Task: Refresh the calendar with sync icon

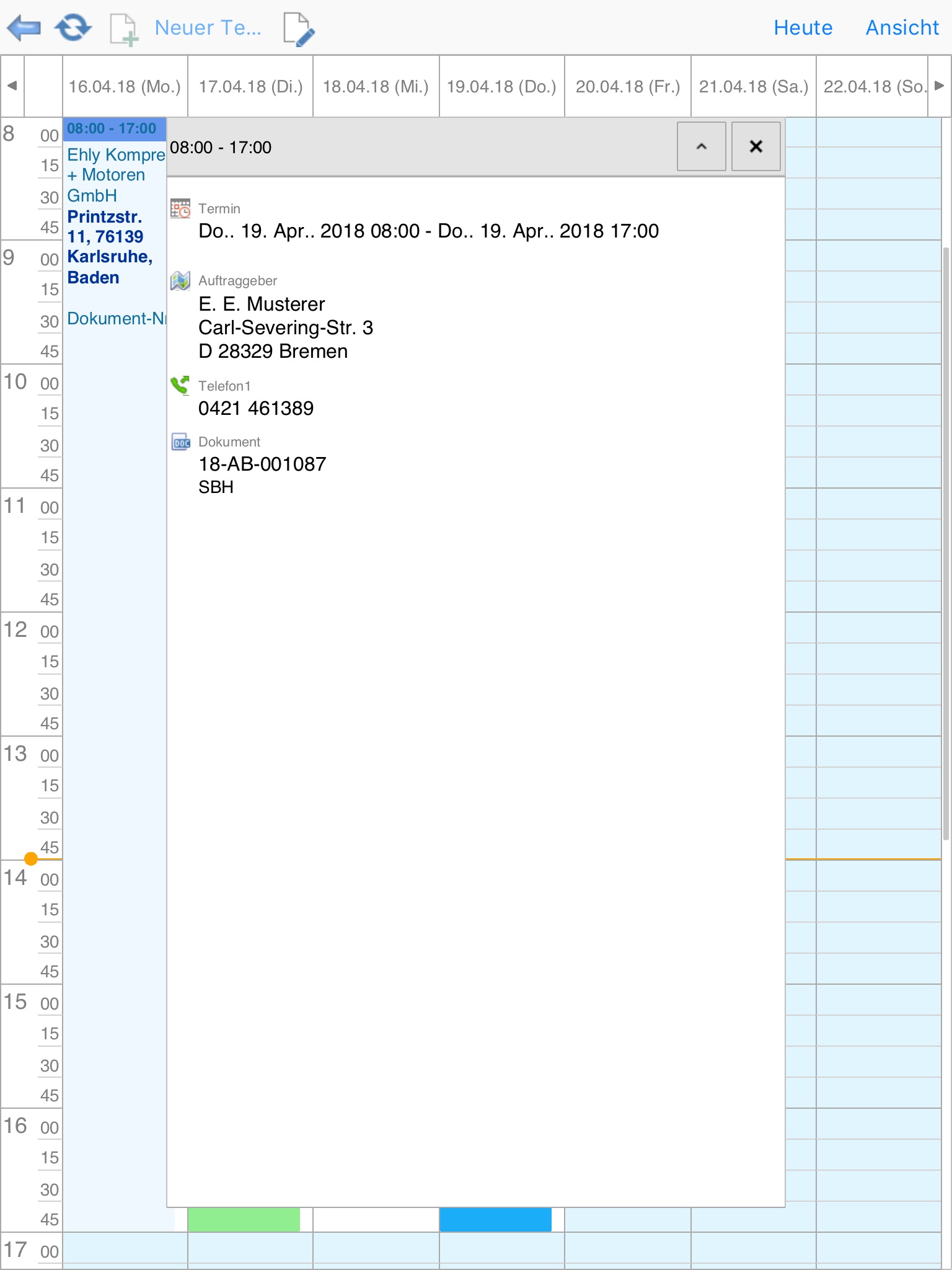Action: tap(73, 28)
